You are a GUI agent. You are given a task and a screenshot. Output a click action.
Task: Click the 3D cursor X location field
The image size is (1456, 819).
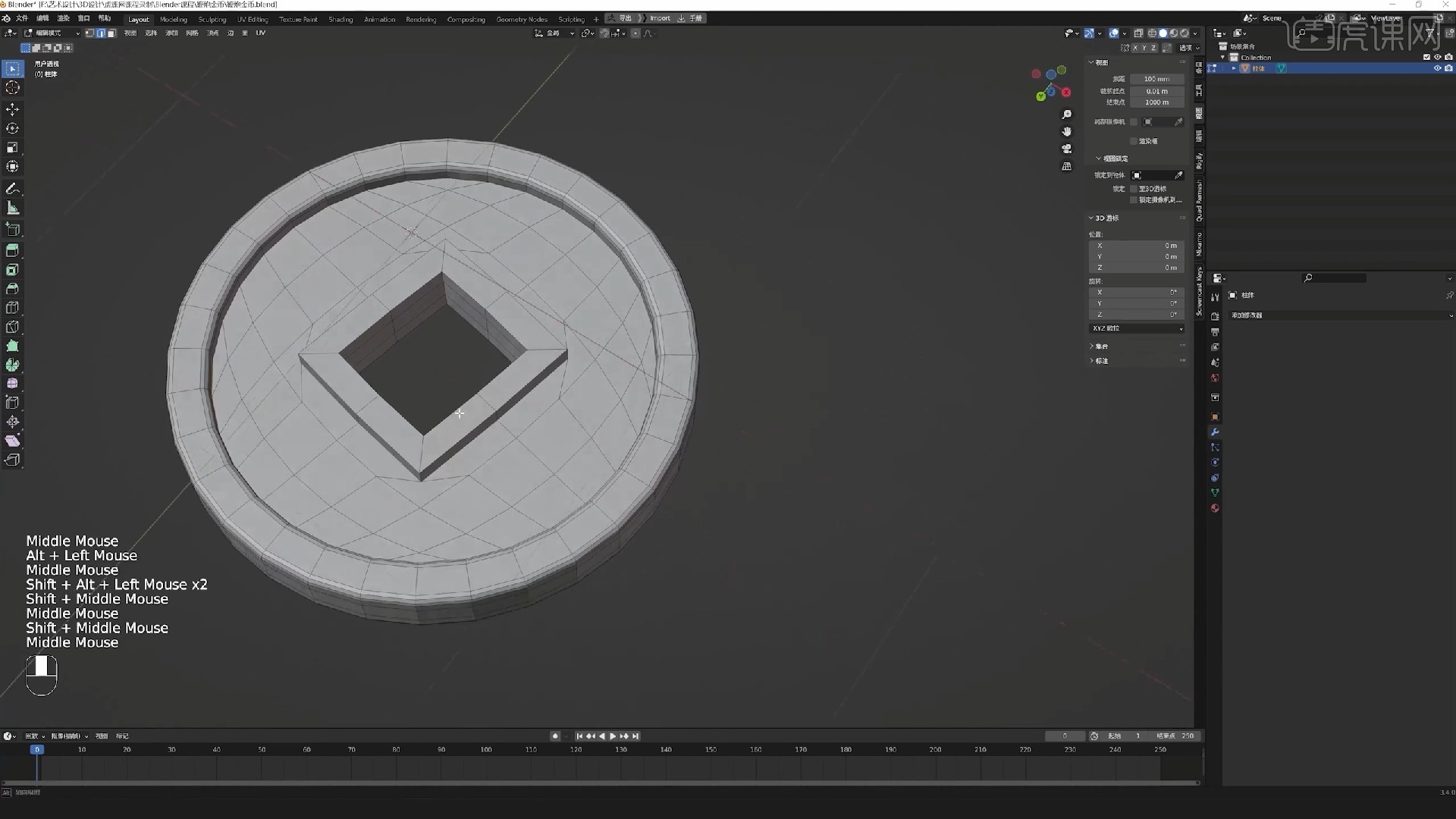coord(1136,246)
